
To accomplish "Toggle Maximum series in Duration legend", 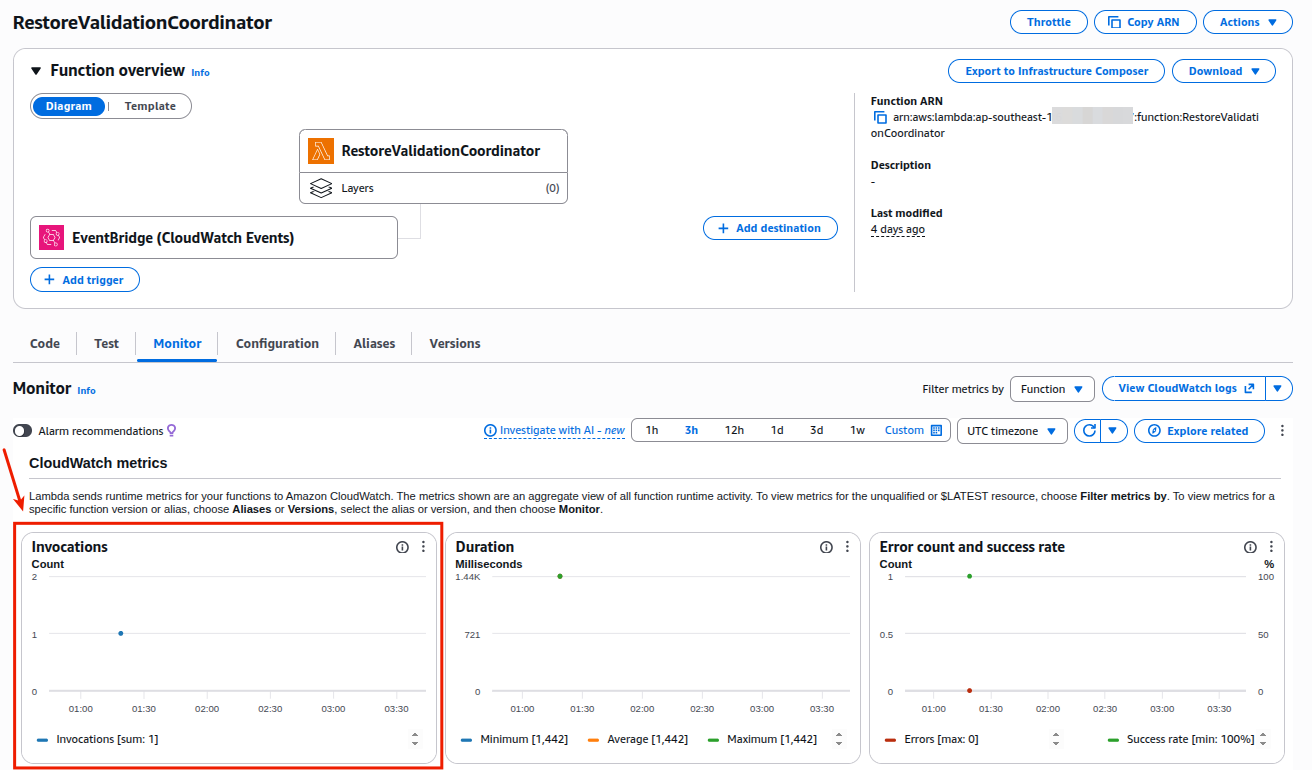I will pos(761,739).
